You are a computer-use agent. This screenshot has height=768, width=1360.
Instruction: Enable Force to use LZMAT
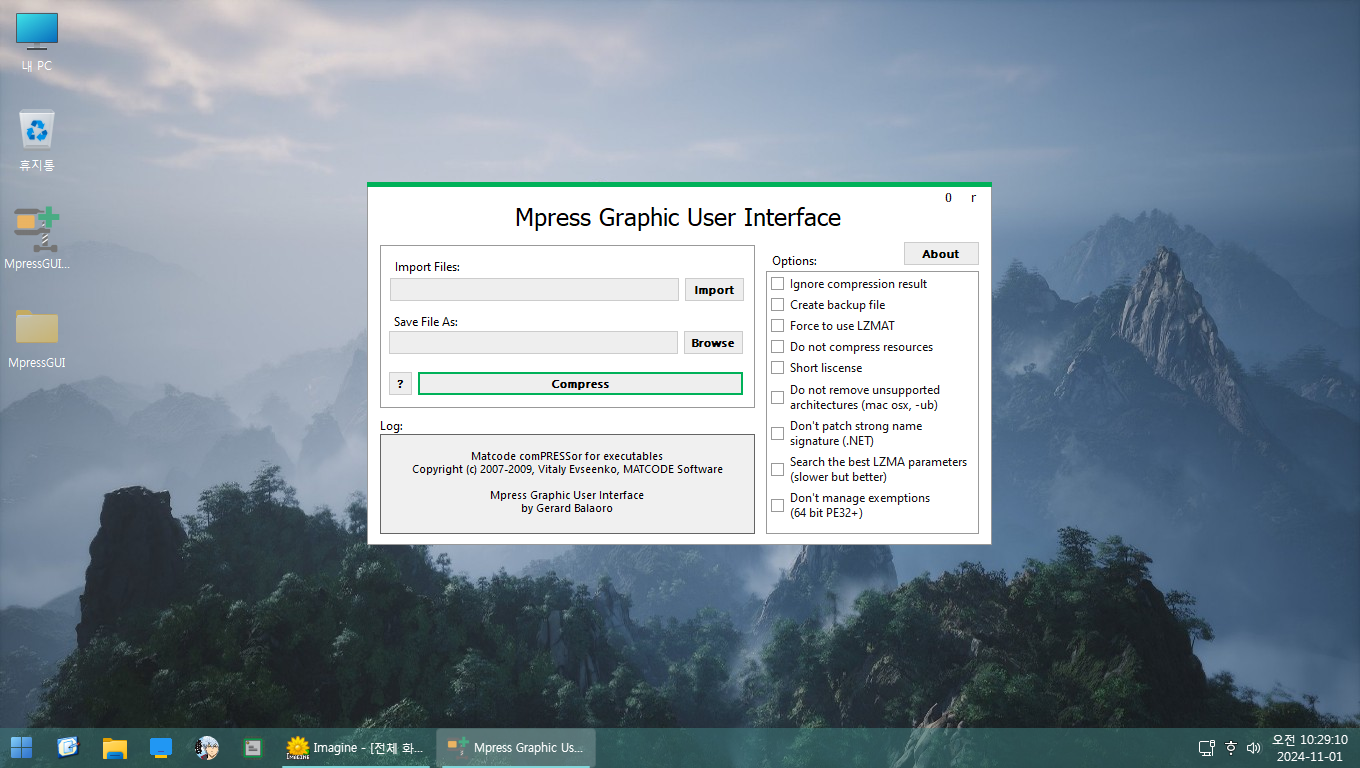click(777, 326)
